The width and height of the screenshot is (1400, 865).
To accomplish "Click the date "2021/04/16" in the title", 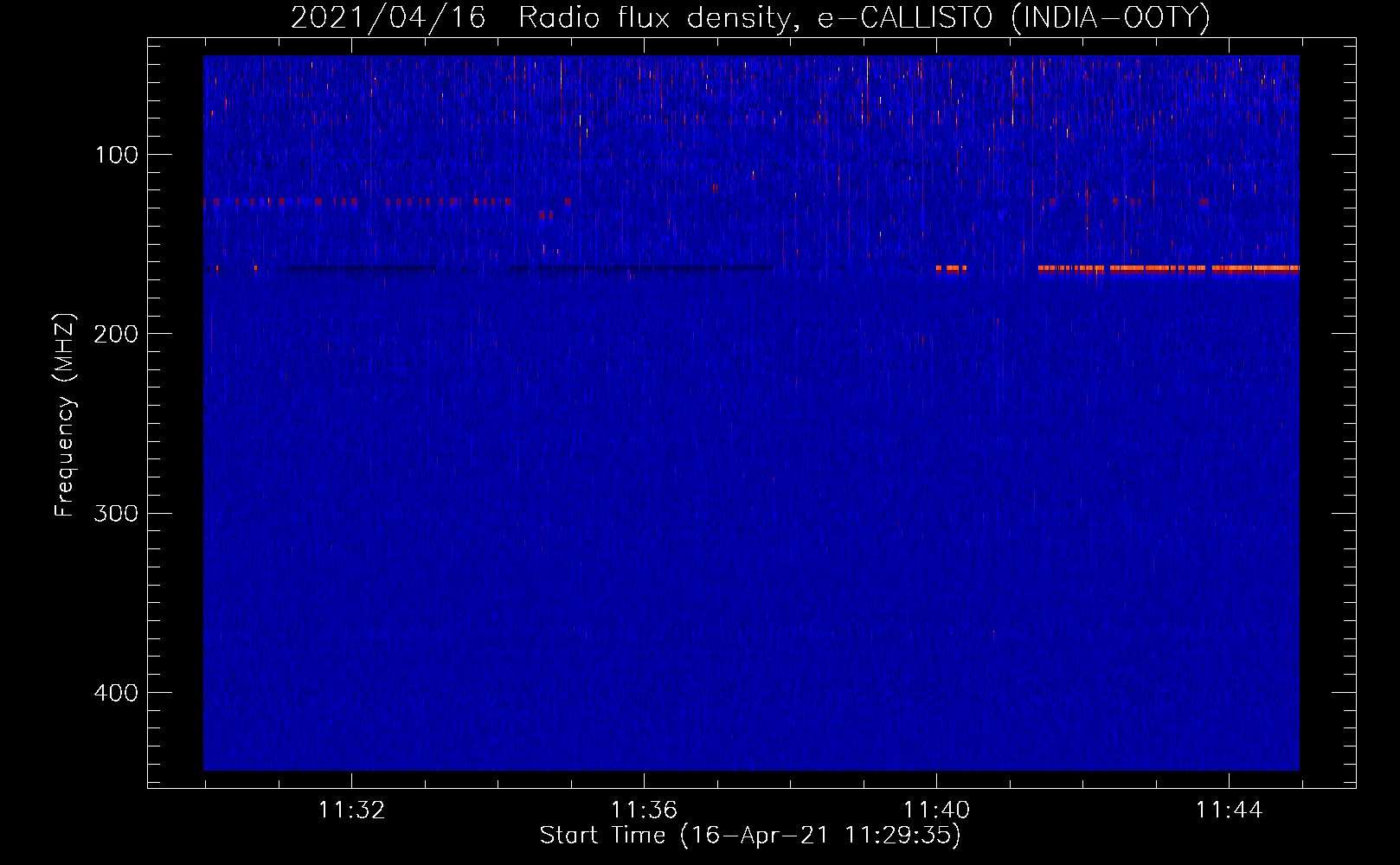I will point(388,17).
